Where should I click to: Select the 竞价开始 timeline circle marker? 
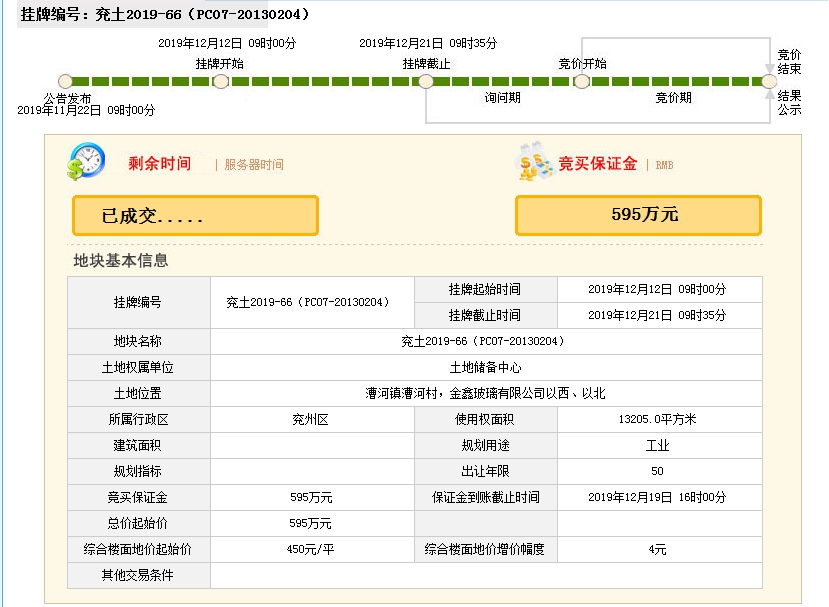click(582, 81)
